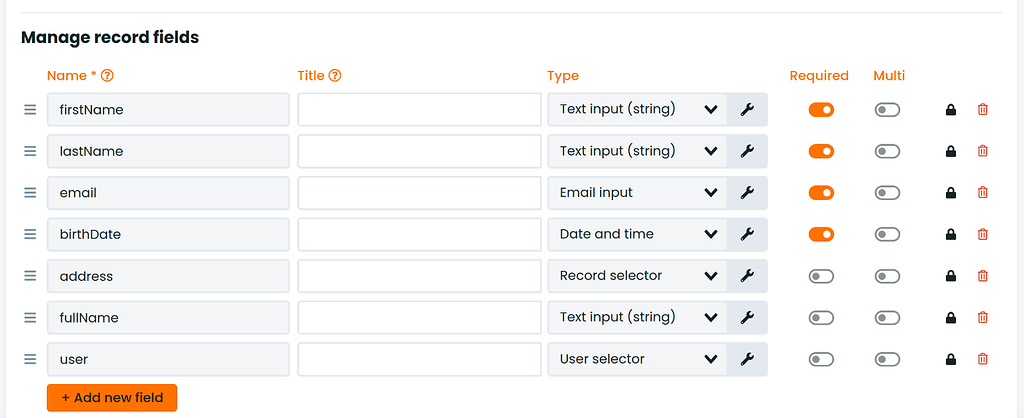Enable Multi toggle for lastName

click(x=888, y=151)
